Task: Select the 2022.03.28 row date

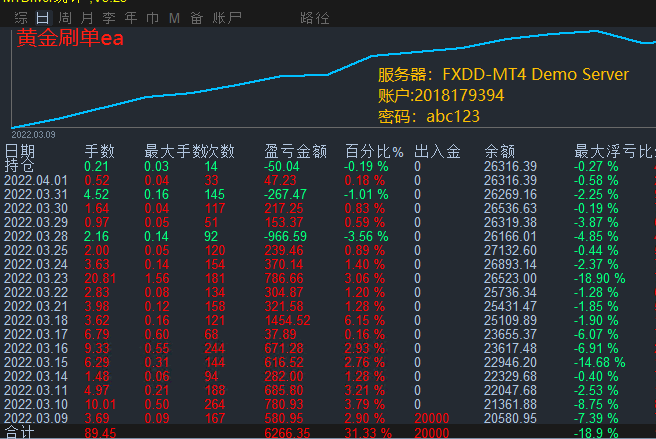Action: click(37, 235)
